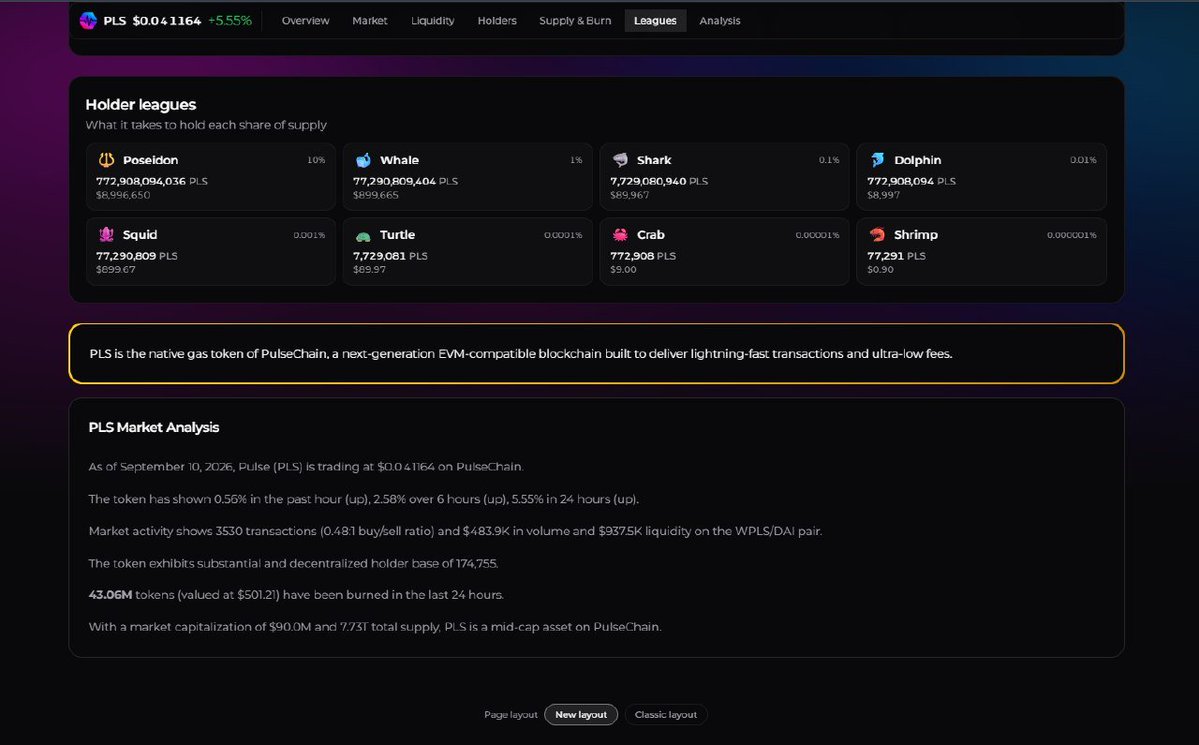Click the Shrimp 0.000001% share label
This screenshot has height=745, width=1199.
pos(1071,235)
